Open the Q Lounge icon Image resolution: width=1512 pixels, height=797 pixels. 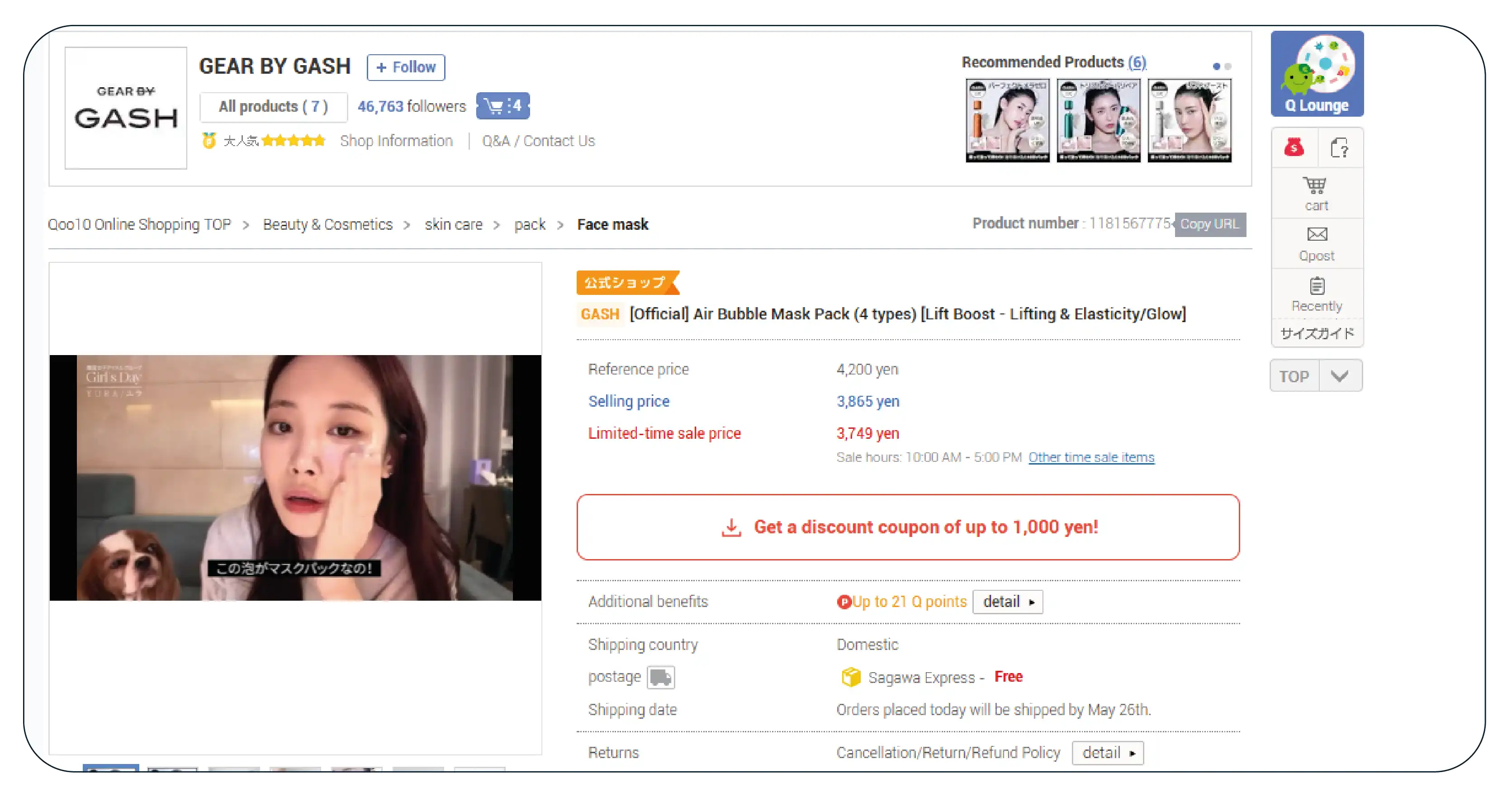coord(1317,73)
